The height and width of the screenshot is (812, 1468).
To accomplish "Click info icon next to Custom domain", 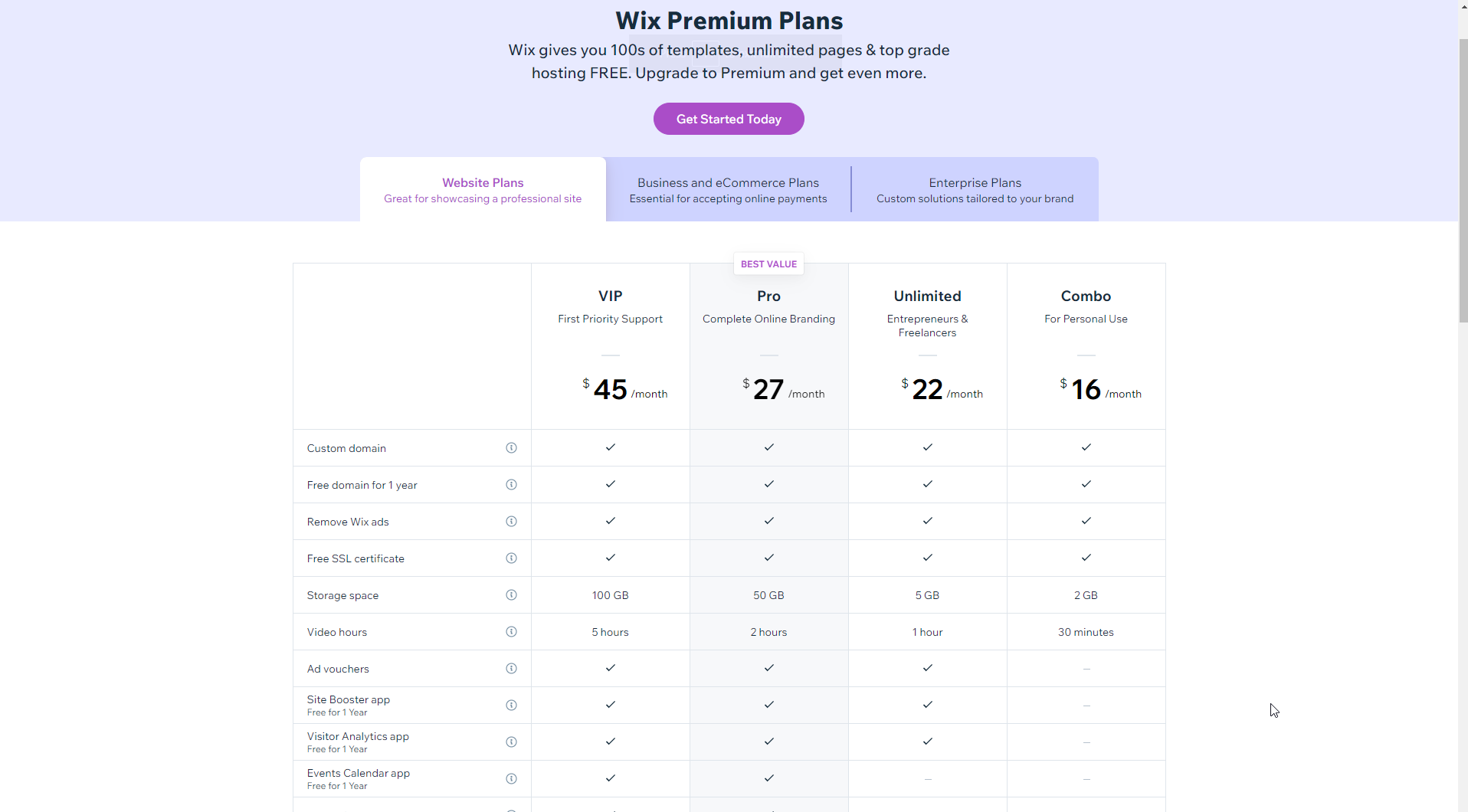I will [x=511, y=448].
